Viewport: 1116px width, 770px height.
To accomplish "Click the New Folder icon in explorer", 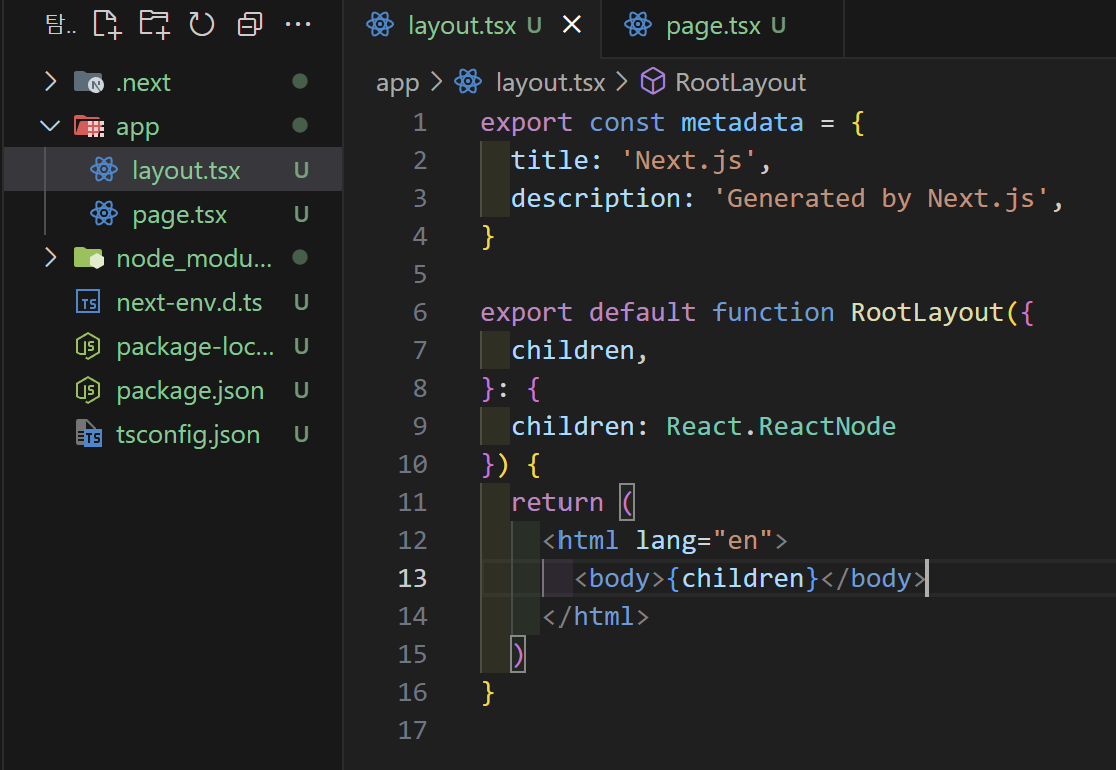I will coord(154,25).
